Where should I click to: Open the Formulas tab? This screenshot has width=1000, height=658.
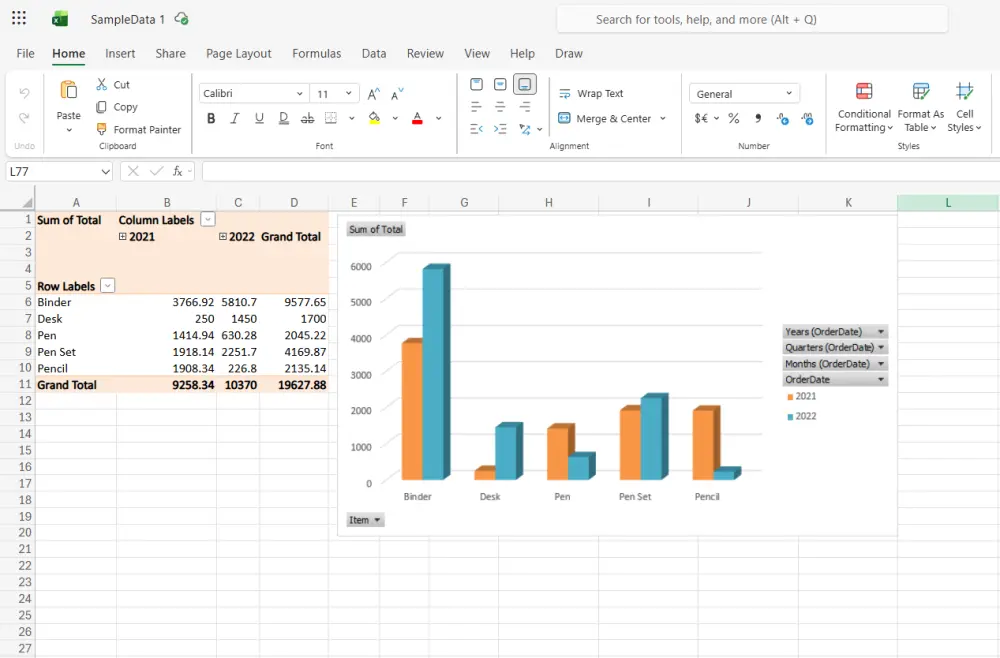pos(316,54)
